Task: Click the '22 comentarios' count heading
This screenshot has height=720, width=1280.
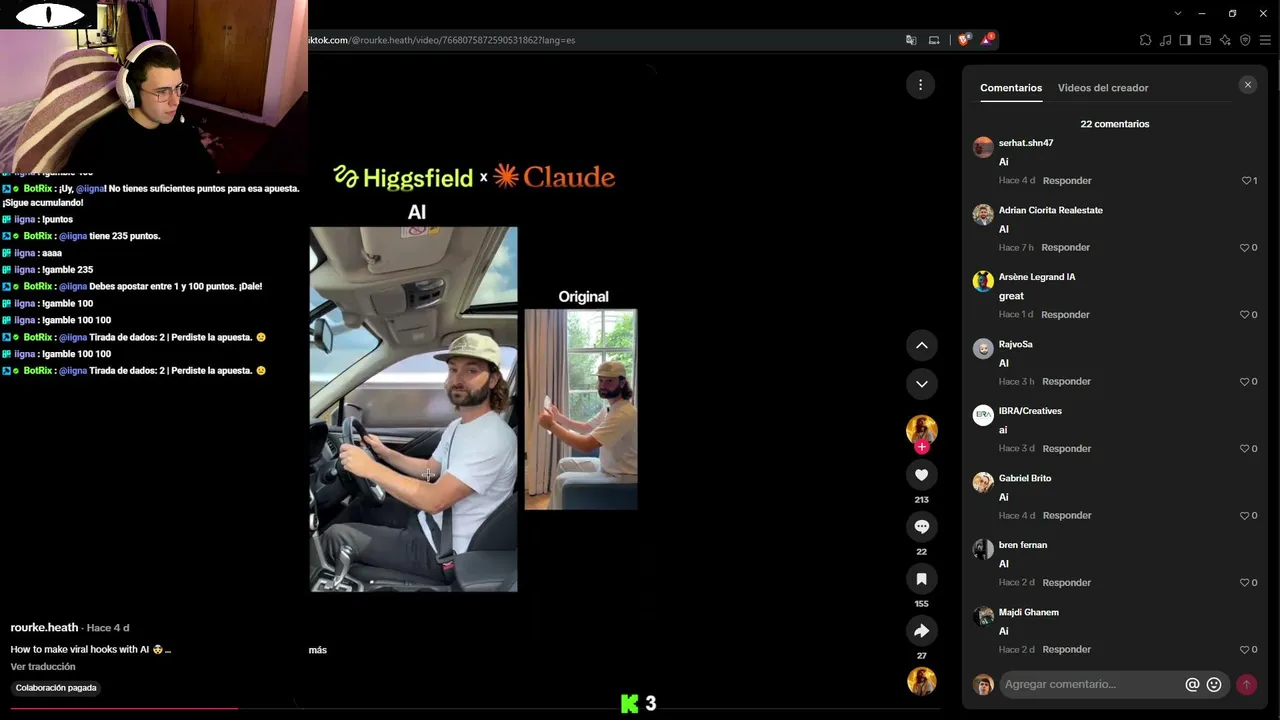Action: click(x=1115, y=124)
